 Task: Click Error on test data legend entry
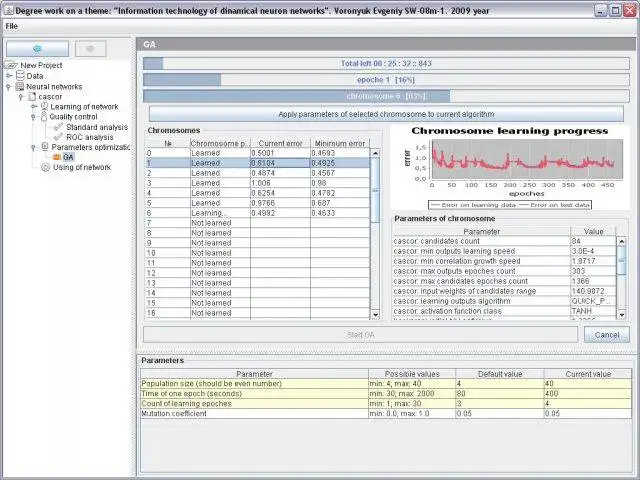click(x=555, y=205)
